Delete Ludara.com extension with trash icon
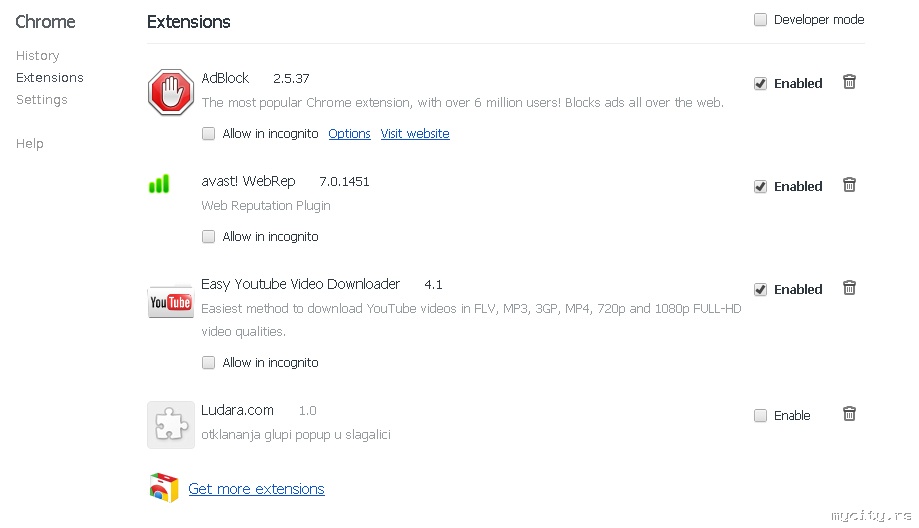This screenshot has height=528, width=919. coord(849,414)
